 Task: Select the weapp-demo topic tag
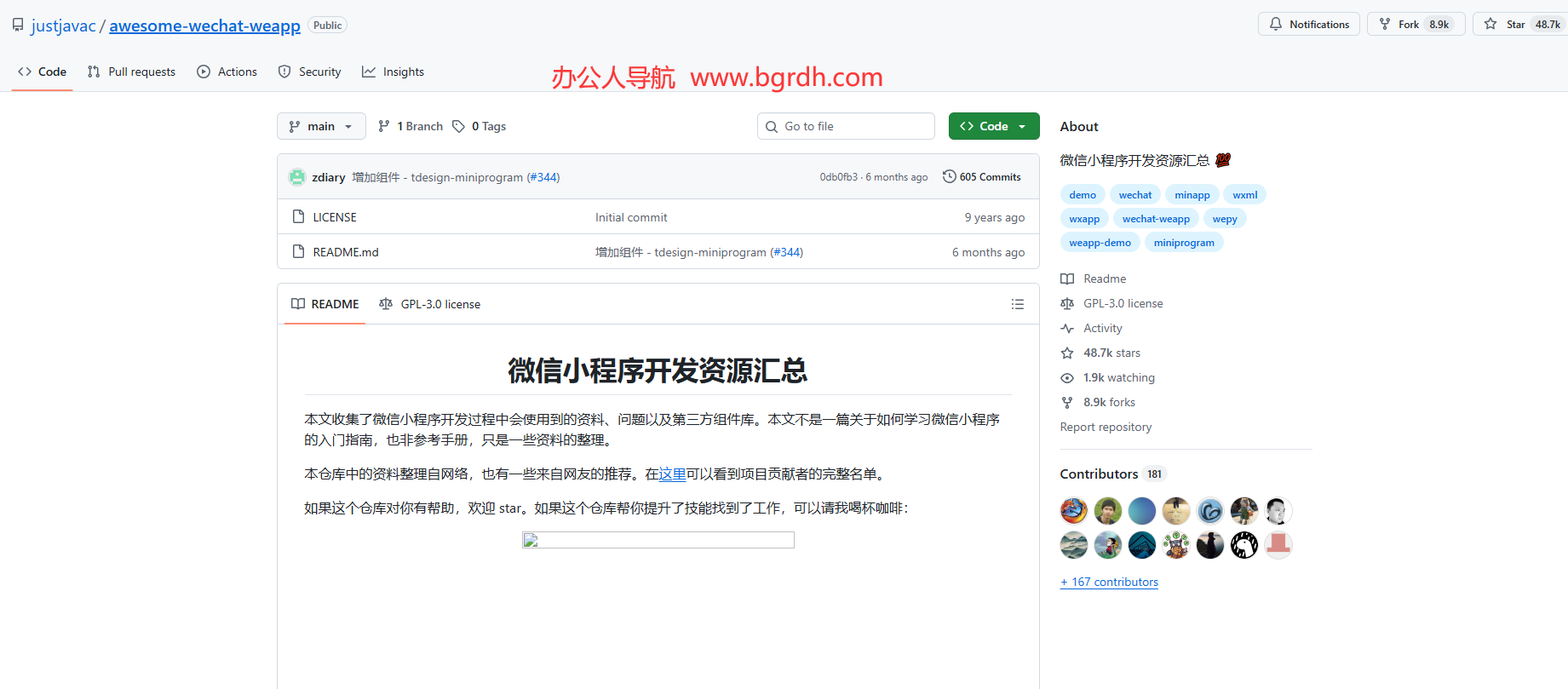pos(1100,243)
